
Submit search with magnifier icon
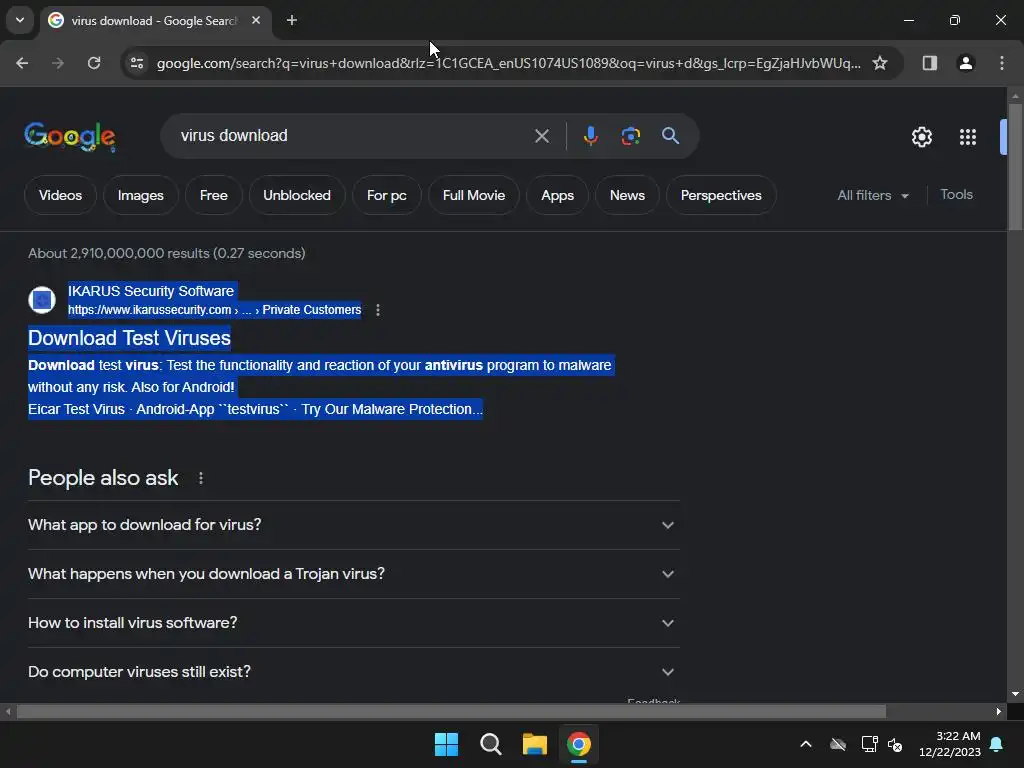pyautogui.click(x=670, y=136)
